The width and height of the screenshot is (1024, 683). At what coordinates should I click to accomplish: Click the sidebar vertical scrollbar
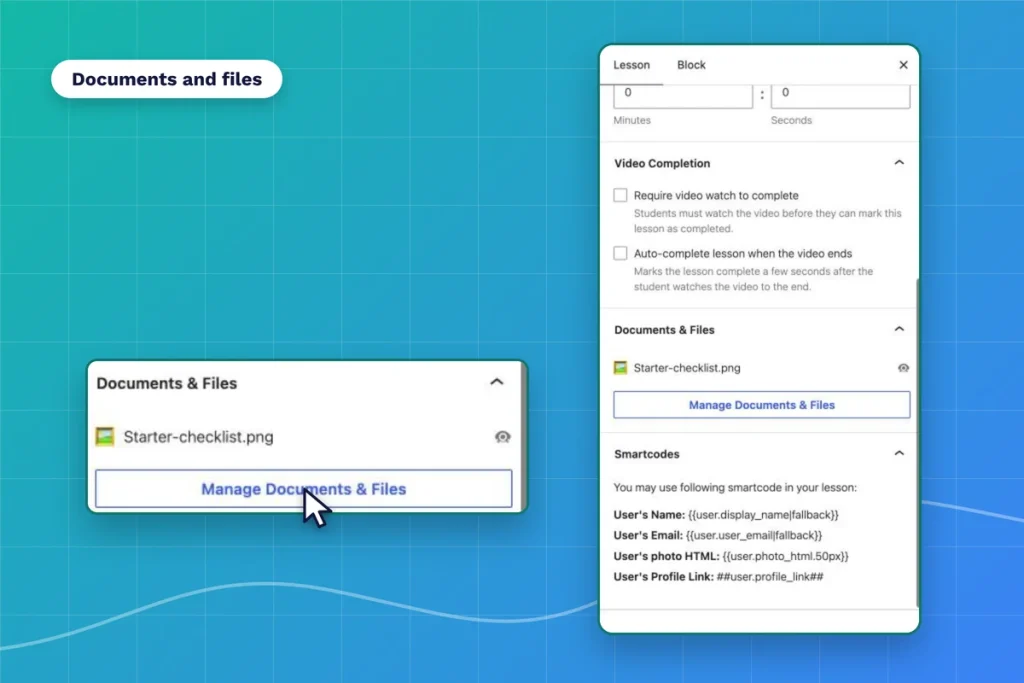917,443
